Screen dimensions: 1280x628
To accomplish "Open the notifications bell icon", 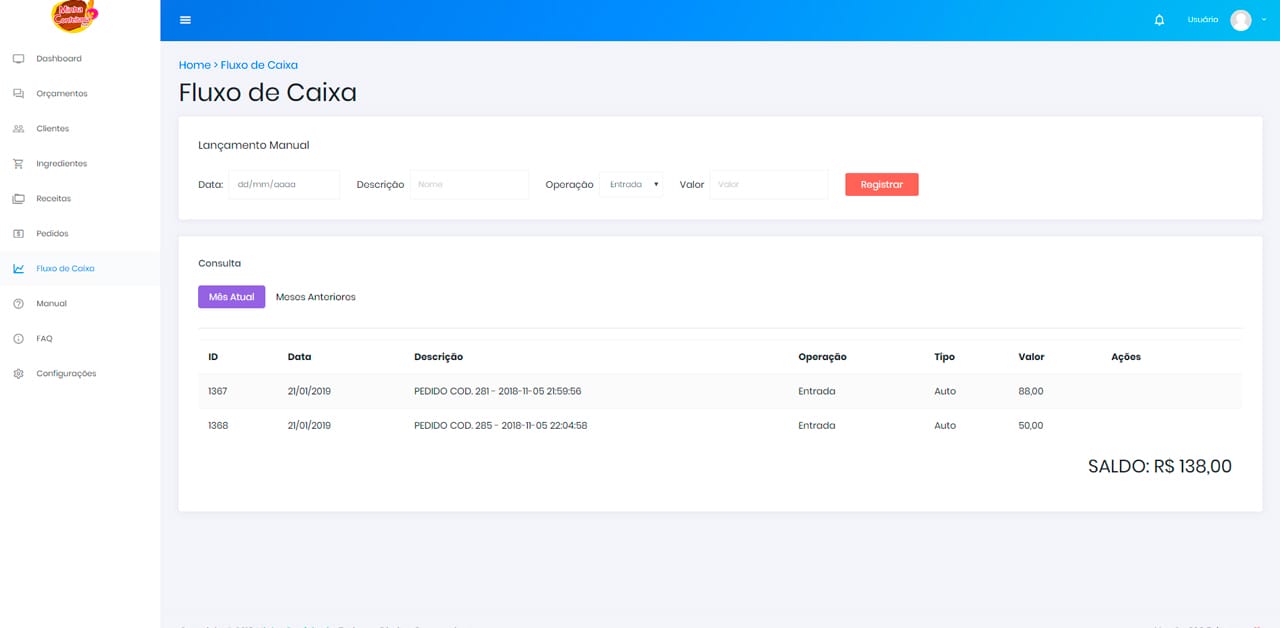I will click(x=1159, y=20).
